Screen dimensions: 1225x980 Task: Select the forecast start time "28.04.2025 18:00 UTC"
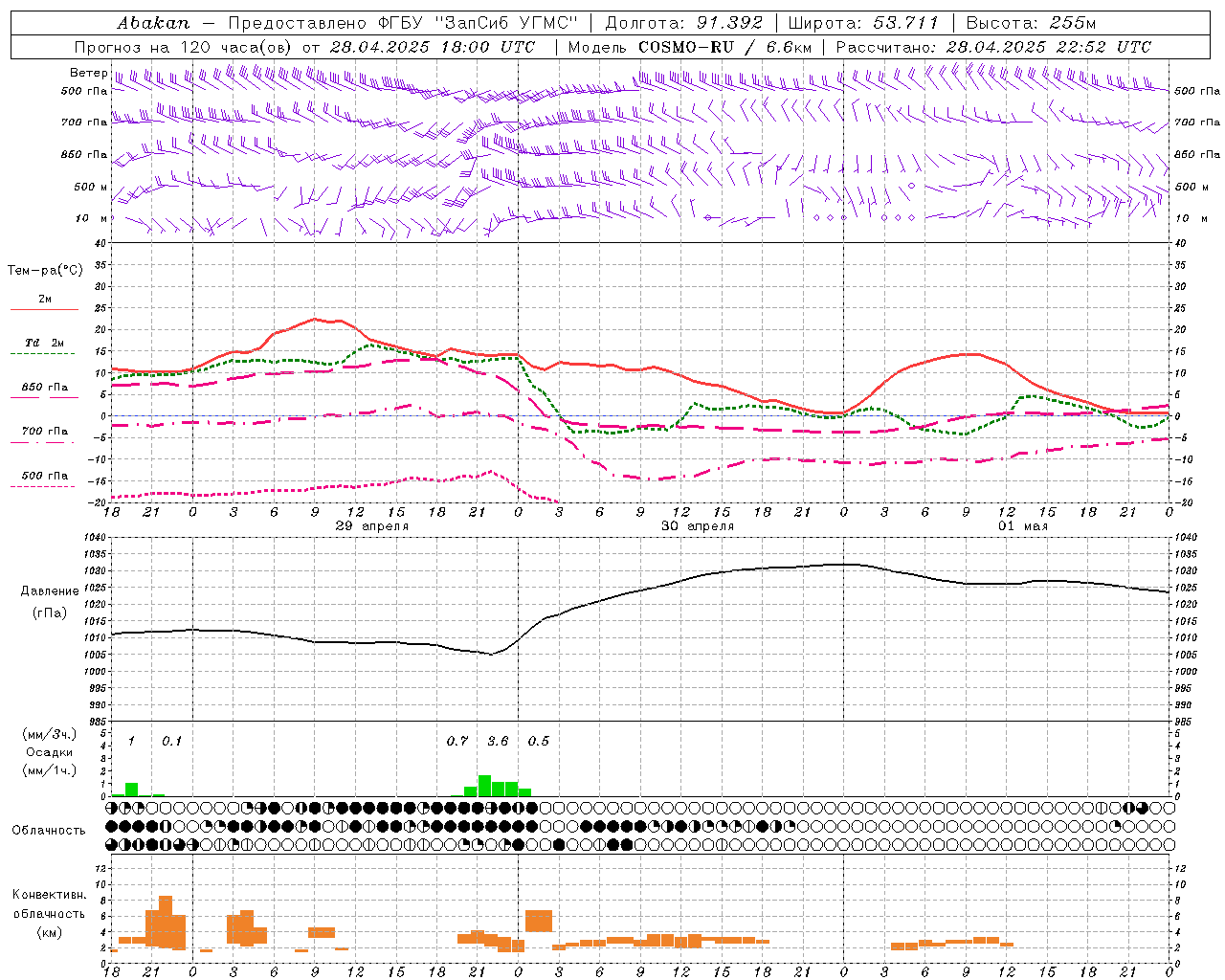(432, 47)
